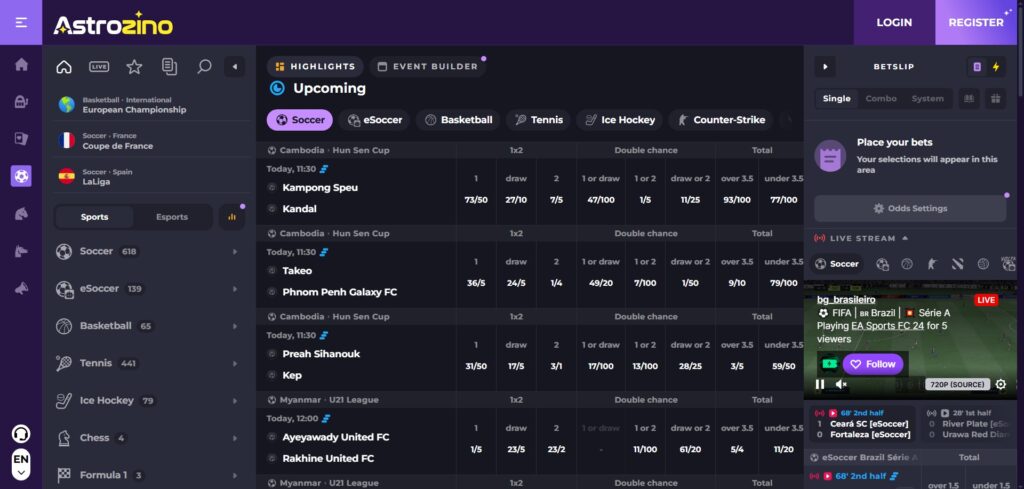Open the bet history document icon
The height and width of the screenshot is (489, 1024).
click(169, 67)
